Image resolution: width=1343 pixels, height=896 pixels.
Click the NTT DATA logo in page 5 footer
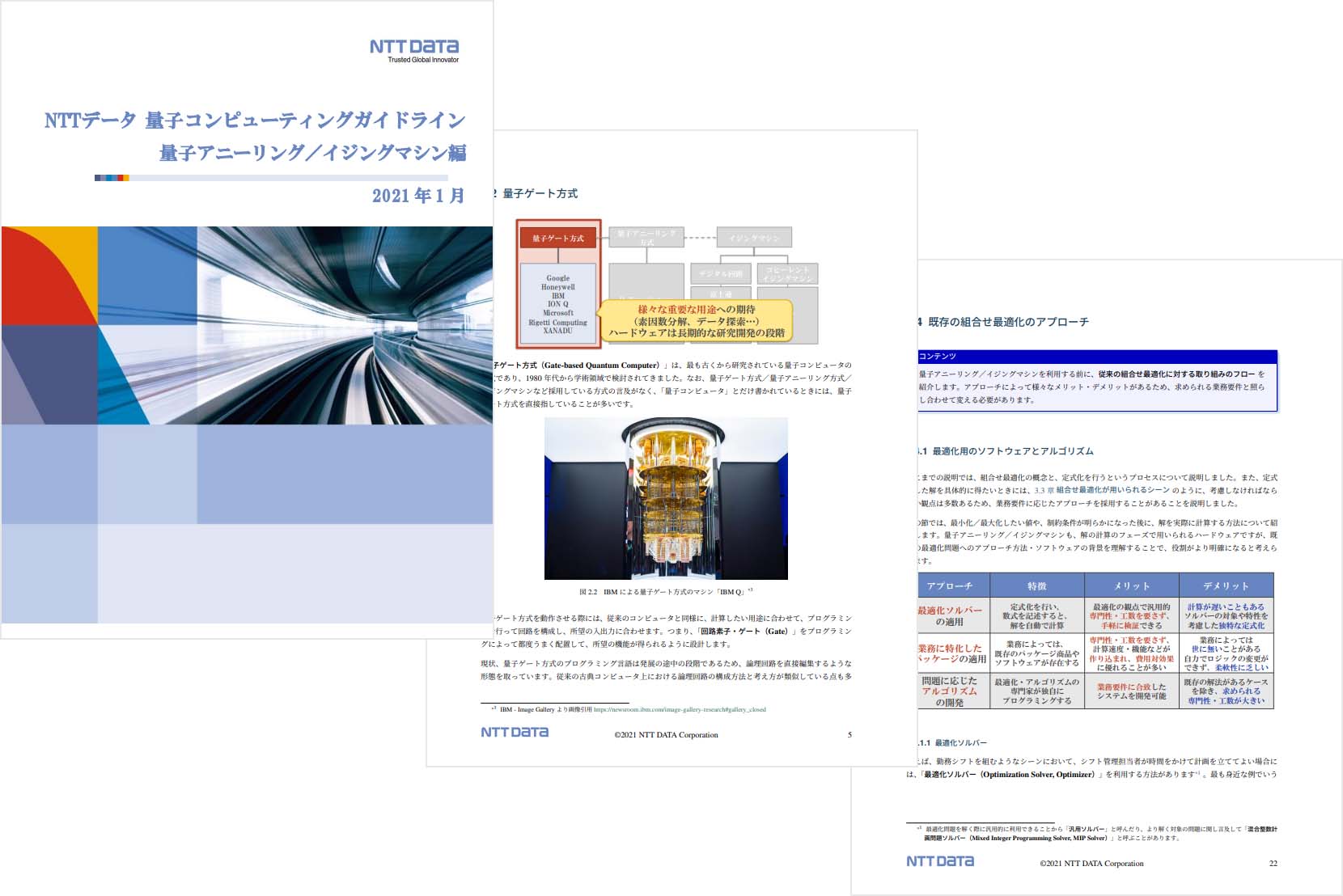coord(515,733)
